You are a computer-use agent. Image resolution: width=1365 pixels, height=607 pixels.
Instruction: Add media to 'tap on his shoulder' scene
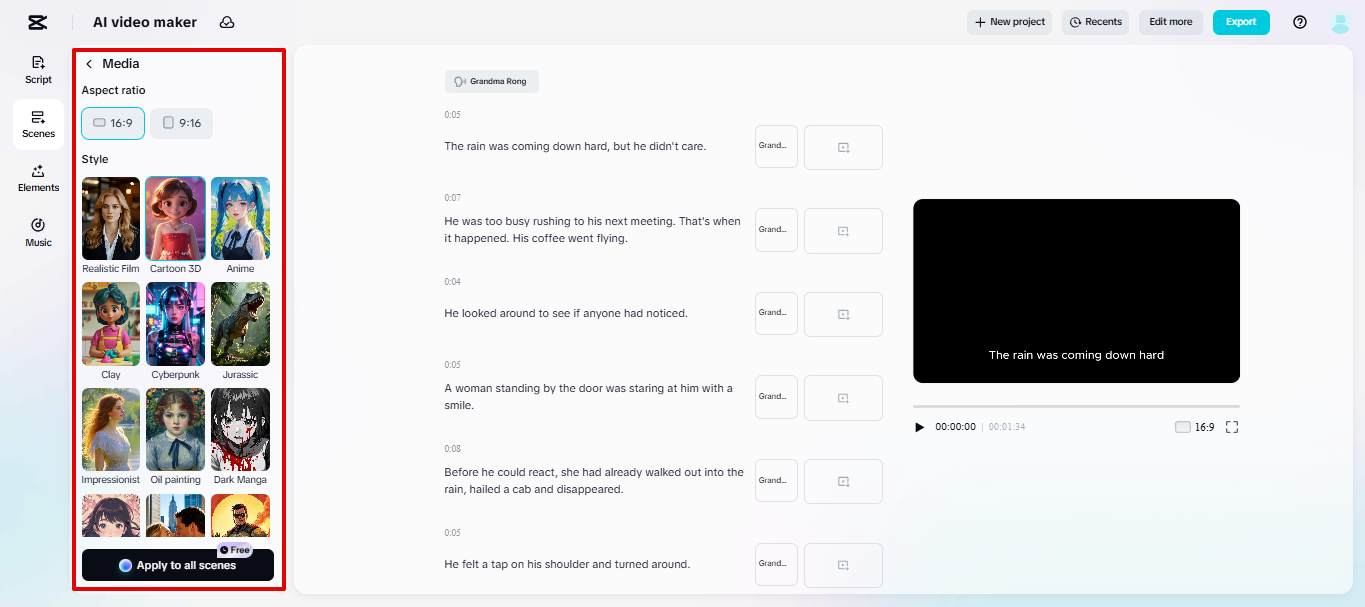point(843,565)
